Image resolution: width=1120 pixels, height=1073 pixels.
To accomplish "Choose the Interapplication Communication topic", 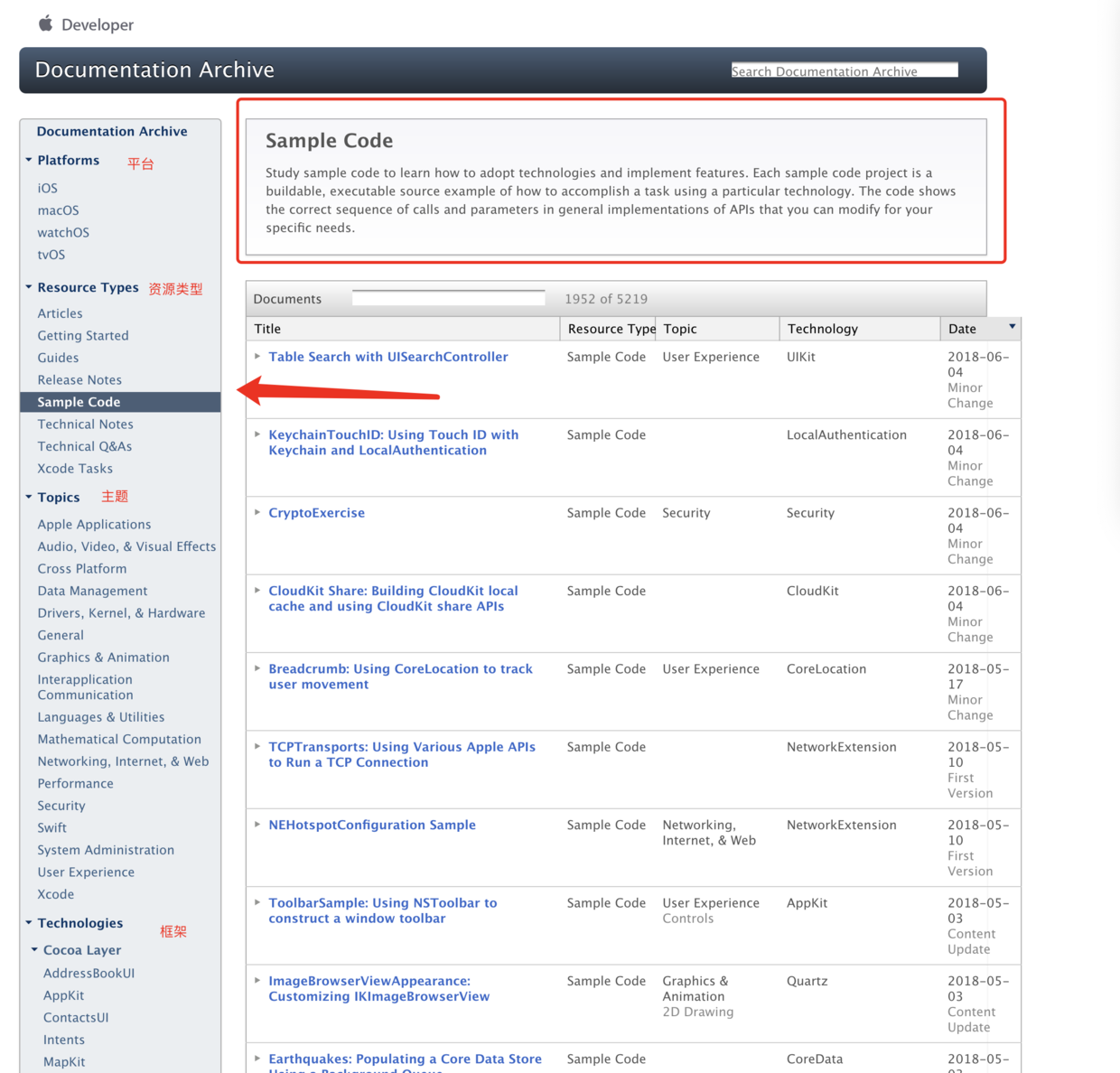I will click(85, 687).
